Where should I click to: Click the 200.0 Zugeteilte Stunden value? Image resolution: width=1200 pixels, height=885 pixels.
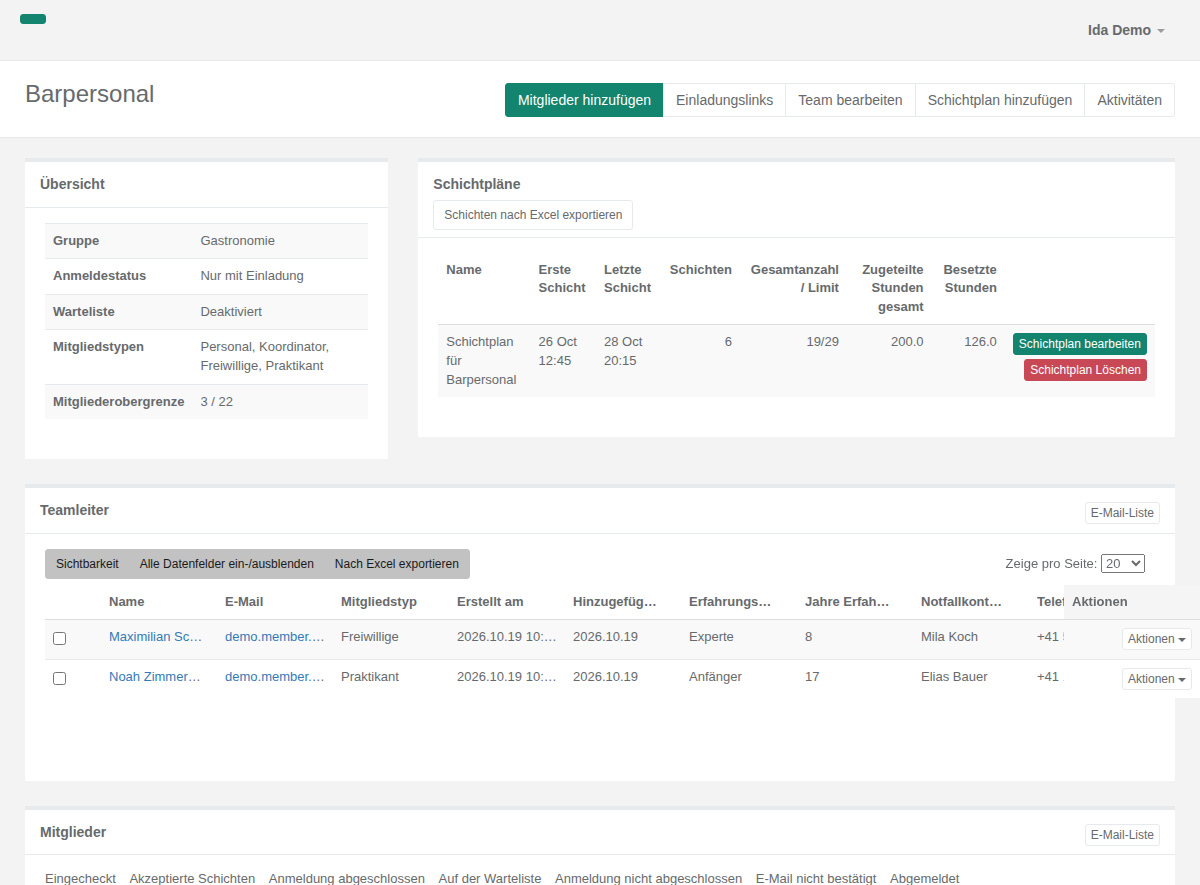[907, 342]
